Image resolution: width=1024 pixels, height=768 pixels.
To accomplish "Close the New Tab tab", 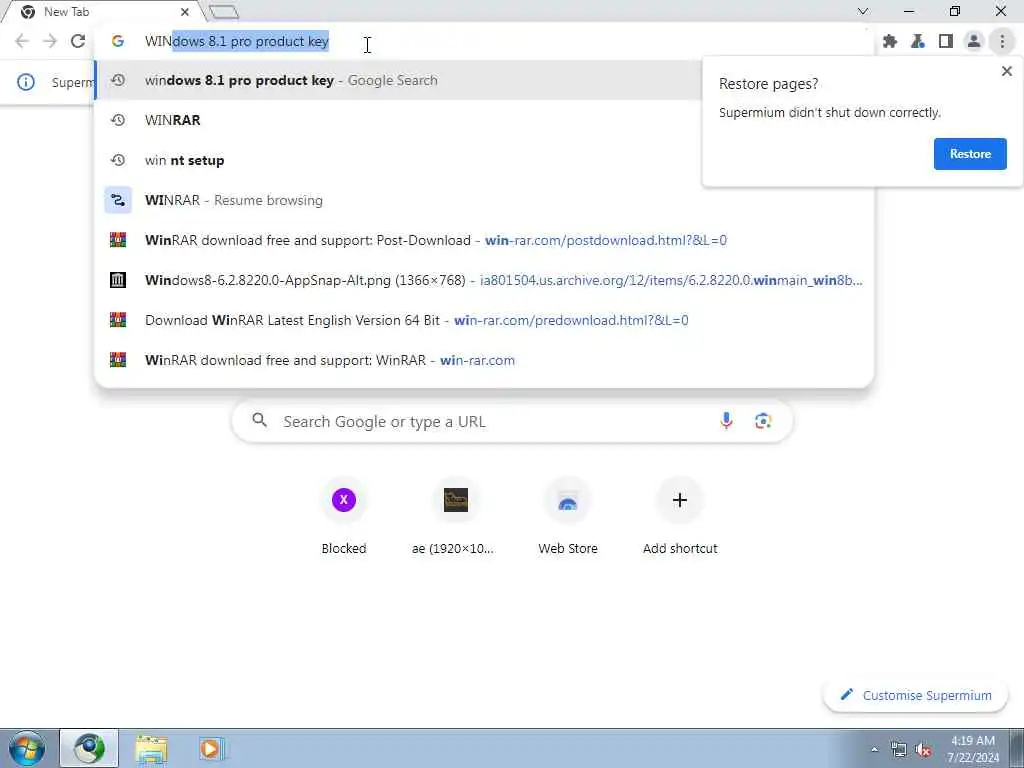I will 185,12.
